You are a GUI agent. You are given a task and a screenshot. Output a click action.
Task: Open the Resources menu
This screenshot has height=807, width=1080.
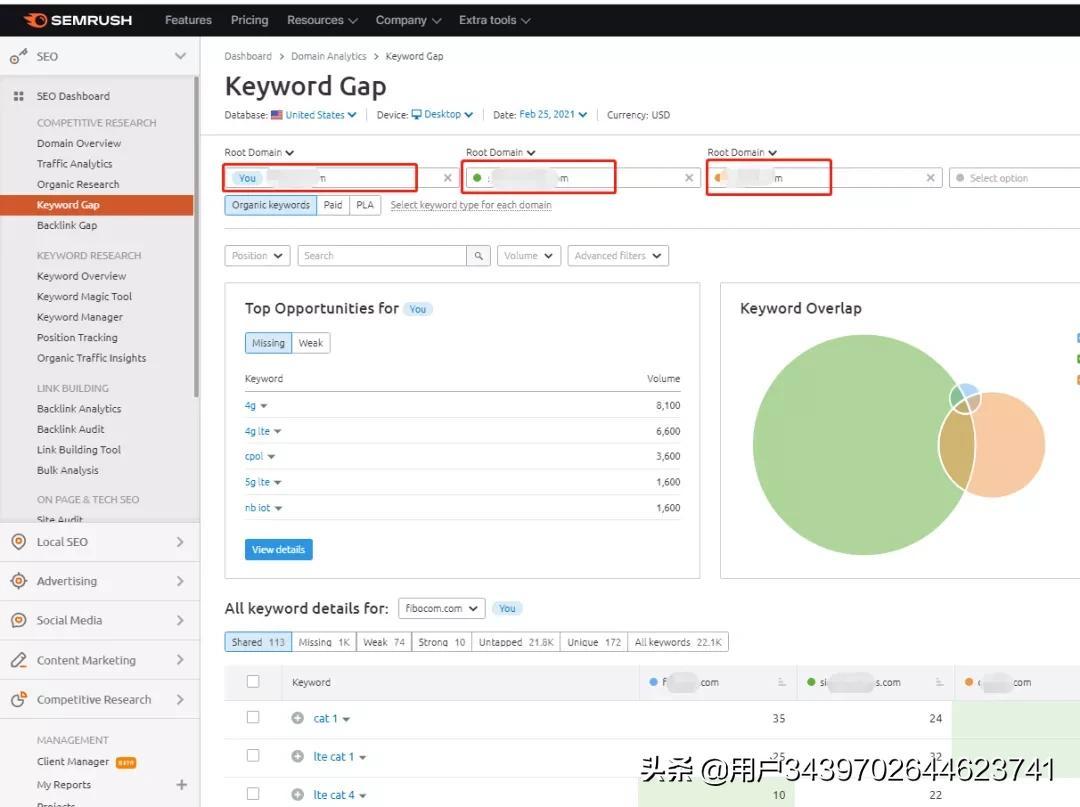[322, 21]
